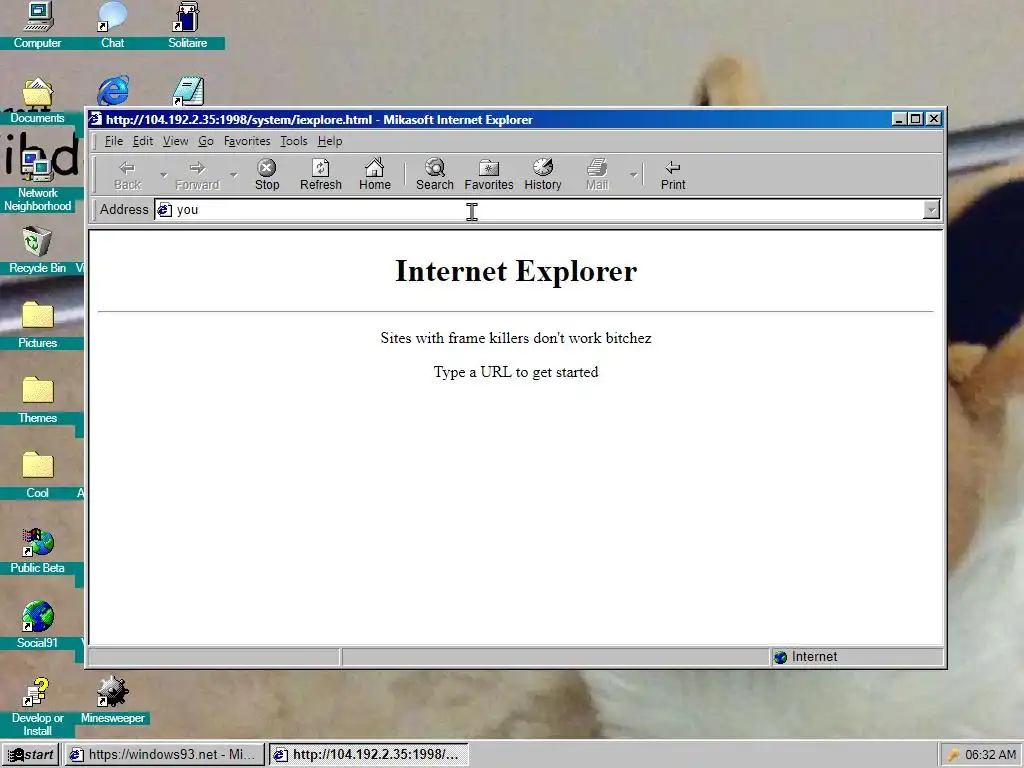Screen dimensions: 1024x768
Task: Select the Computer desktop icon
Action: (37, 25)
